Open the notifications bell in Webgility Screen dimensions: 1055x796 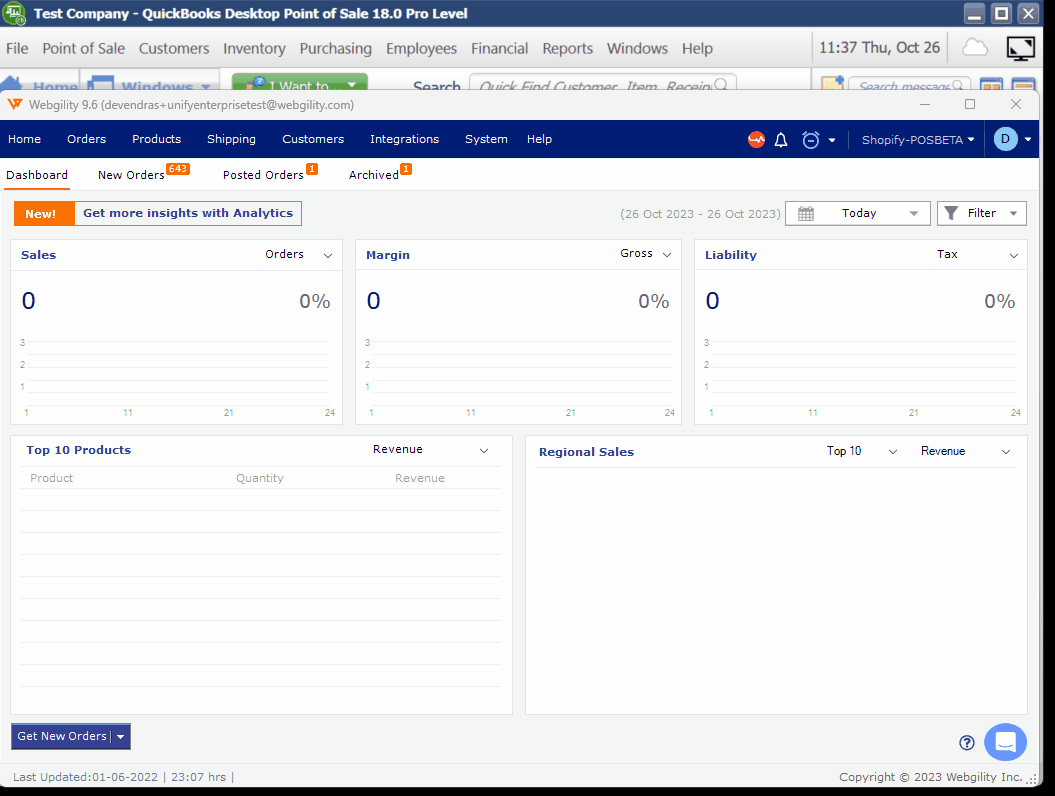(780, 140)
